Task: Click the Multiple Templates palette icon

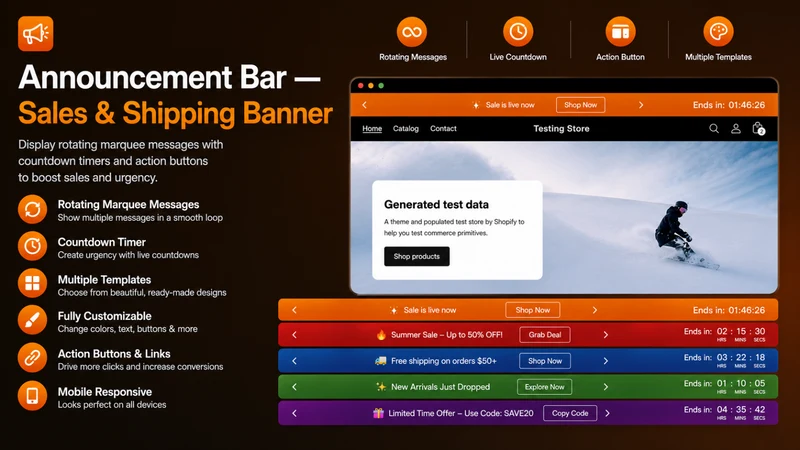Action: (718, 32)
